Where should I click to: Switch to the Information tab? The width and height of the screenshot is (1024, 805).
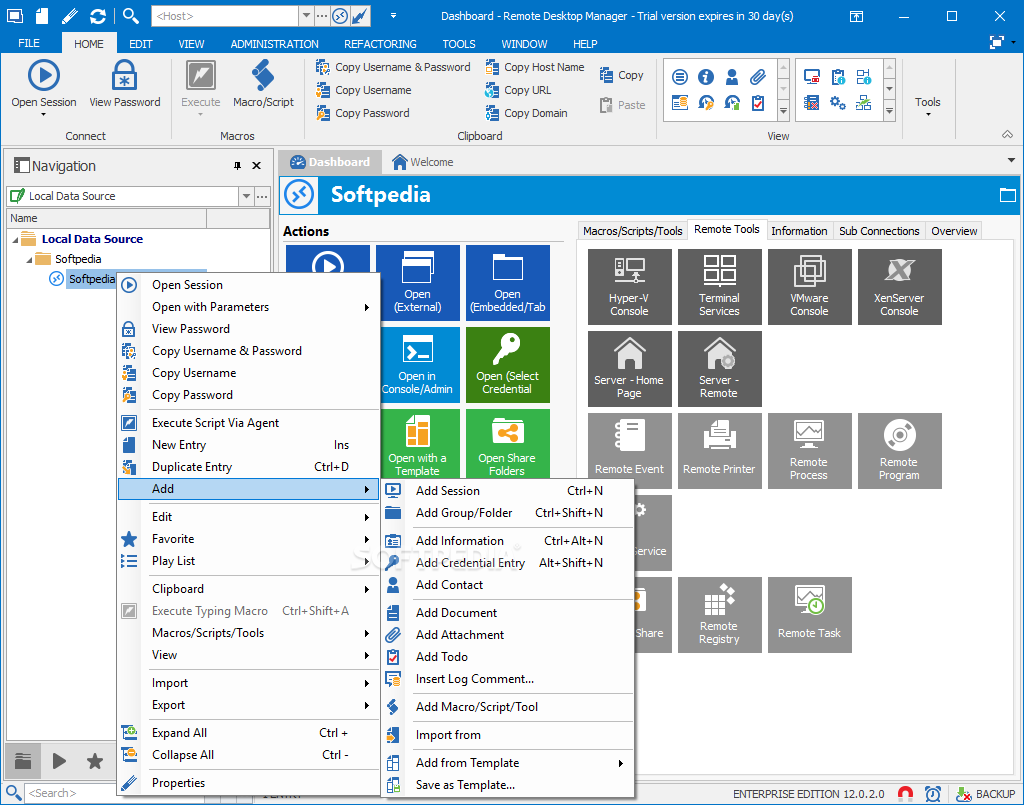(799, 231)
